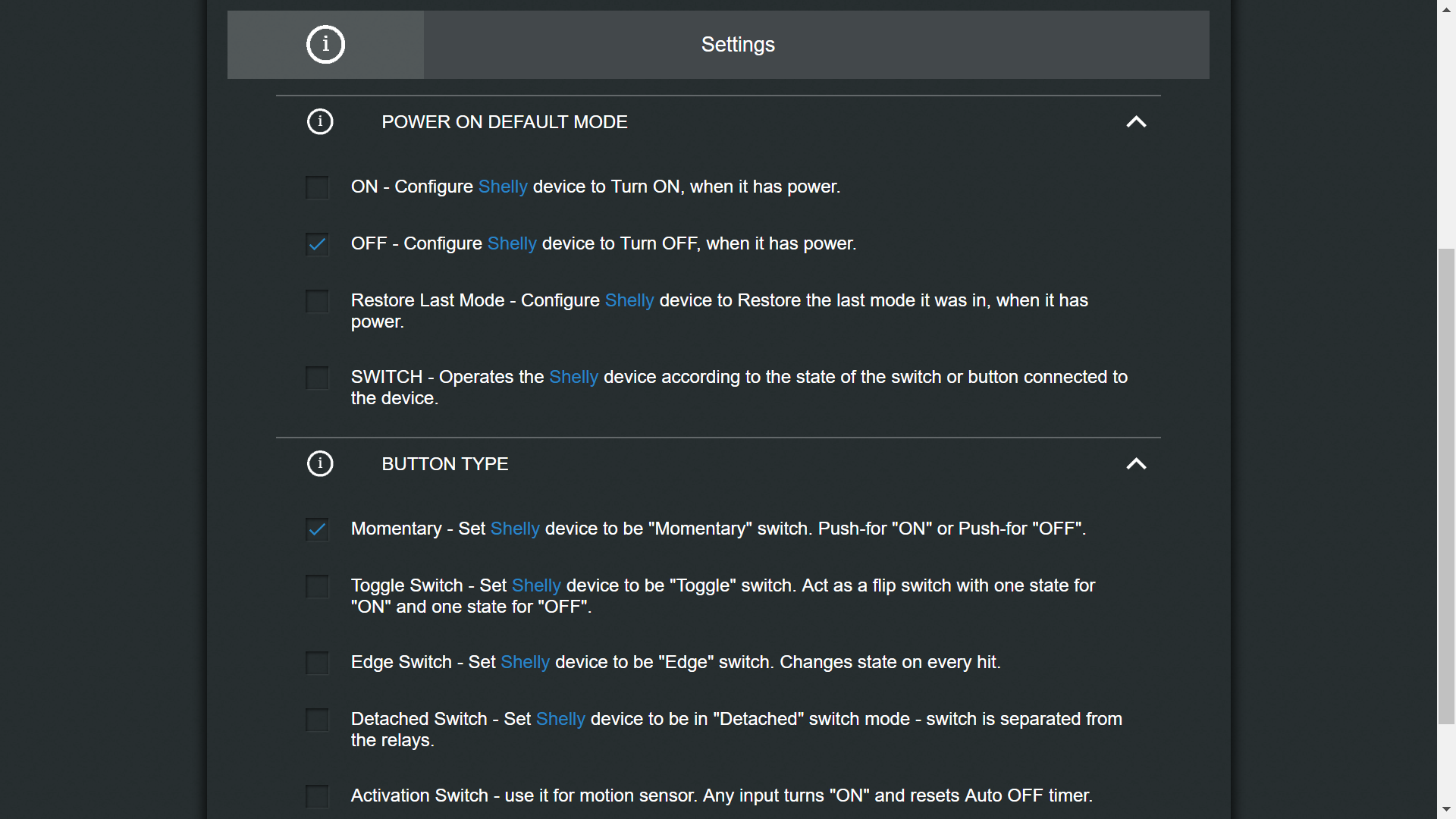Select the SWITCH power-on mode checkbox
The height and width of the screenshot is (819, 1456).
[317, 378]
